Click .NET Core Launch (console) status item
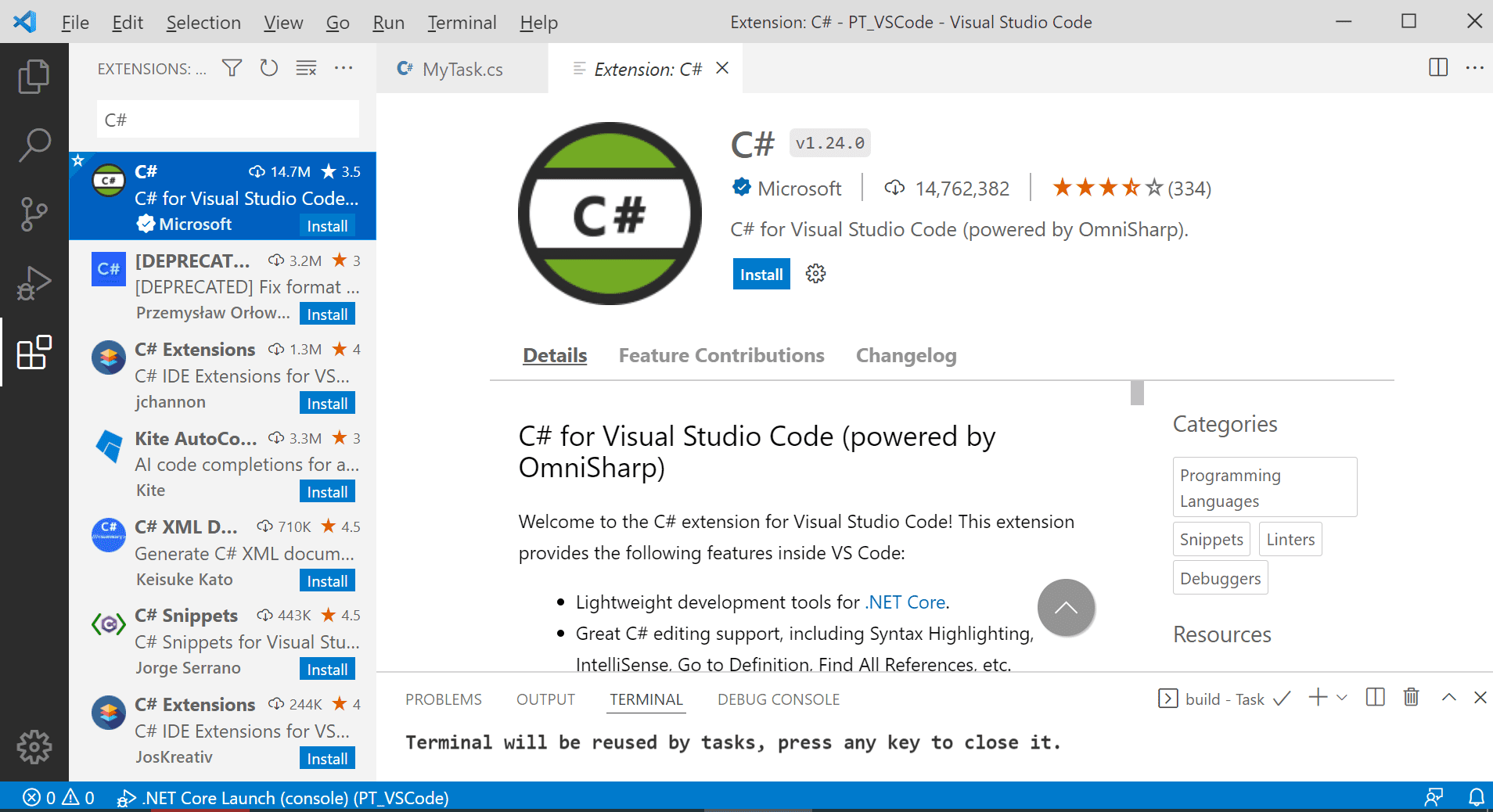 (x=282, y=797)
